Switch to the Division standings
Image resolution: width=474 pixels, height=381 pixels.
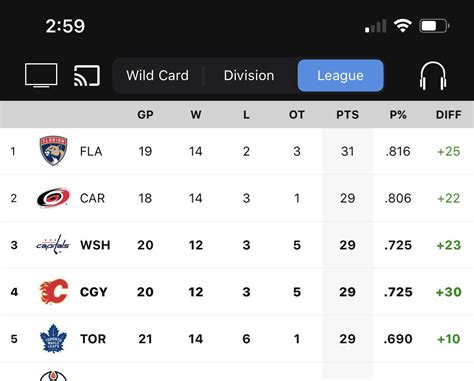(x=249, y=75)
